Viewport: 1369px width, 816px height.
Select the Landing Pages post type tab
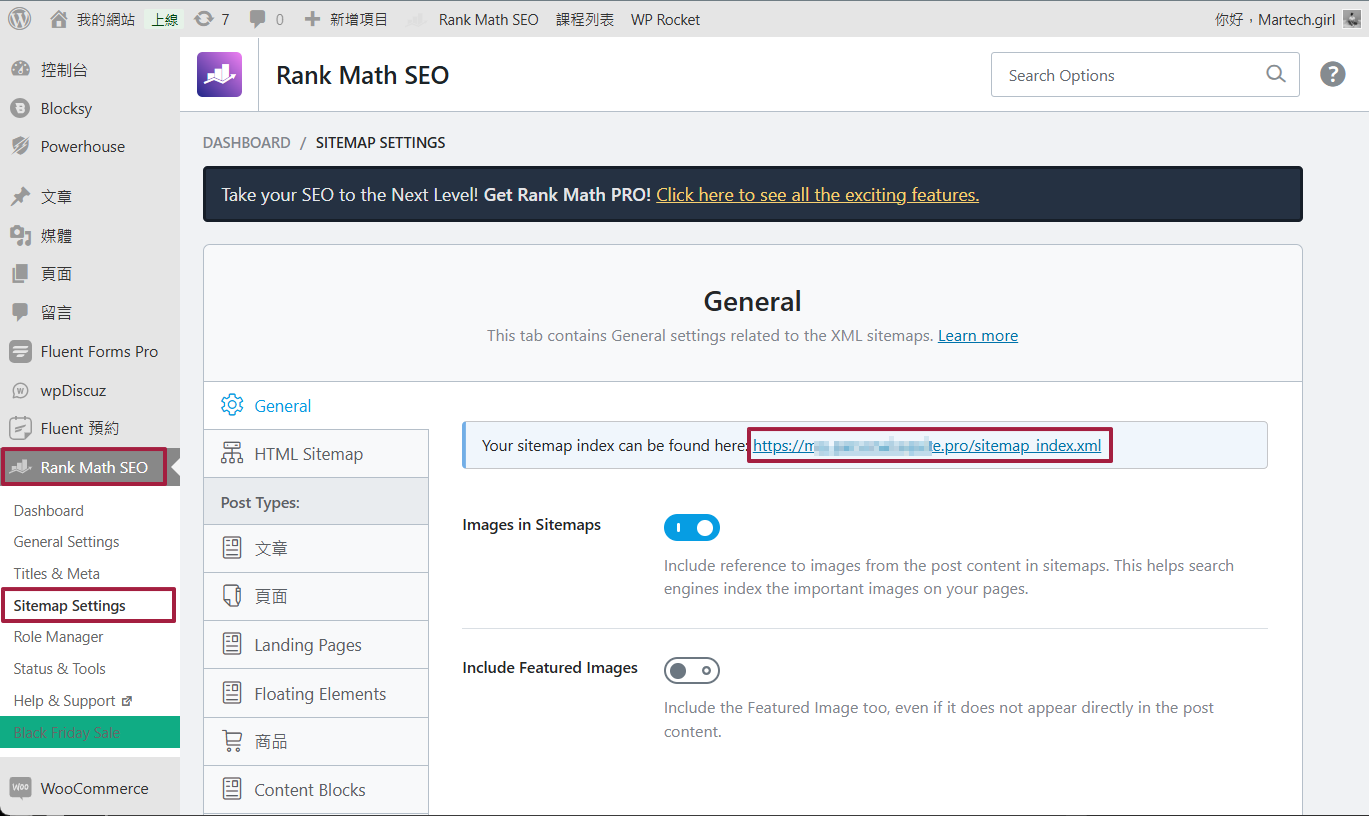pos(307,645)
